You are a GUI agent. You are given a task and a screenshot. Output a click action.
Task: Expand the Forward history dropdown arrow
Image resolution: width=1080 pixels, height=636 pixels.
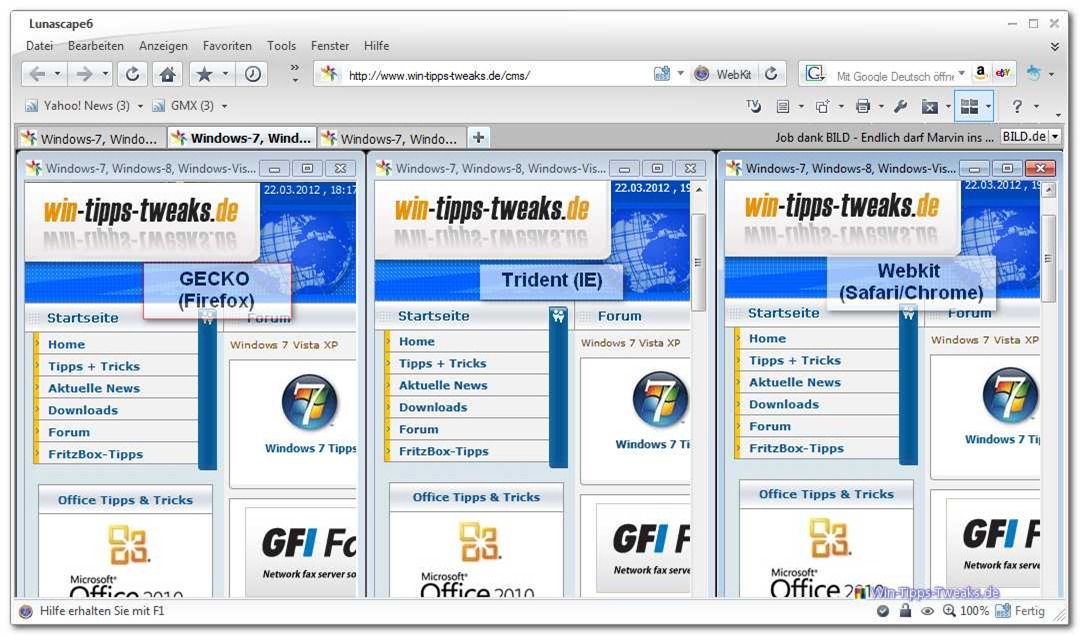click(x=105, y=74)
